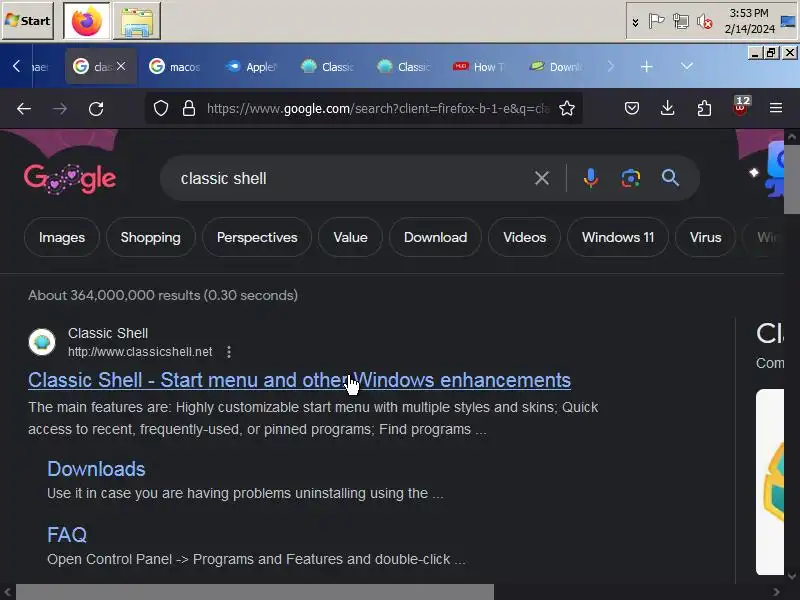Screen dimensions: 800x600
Task: Open the network tray icon
Action: click(681, 21)
